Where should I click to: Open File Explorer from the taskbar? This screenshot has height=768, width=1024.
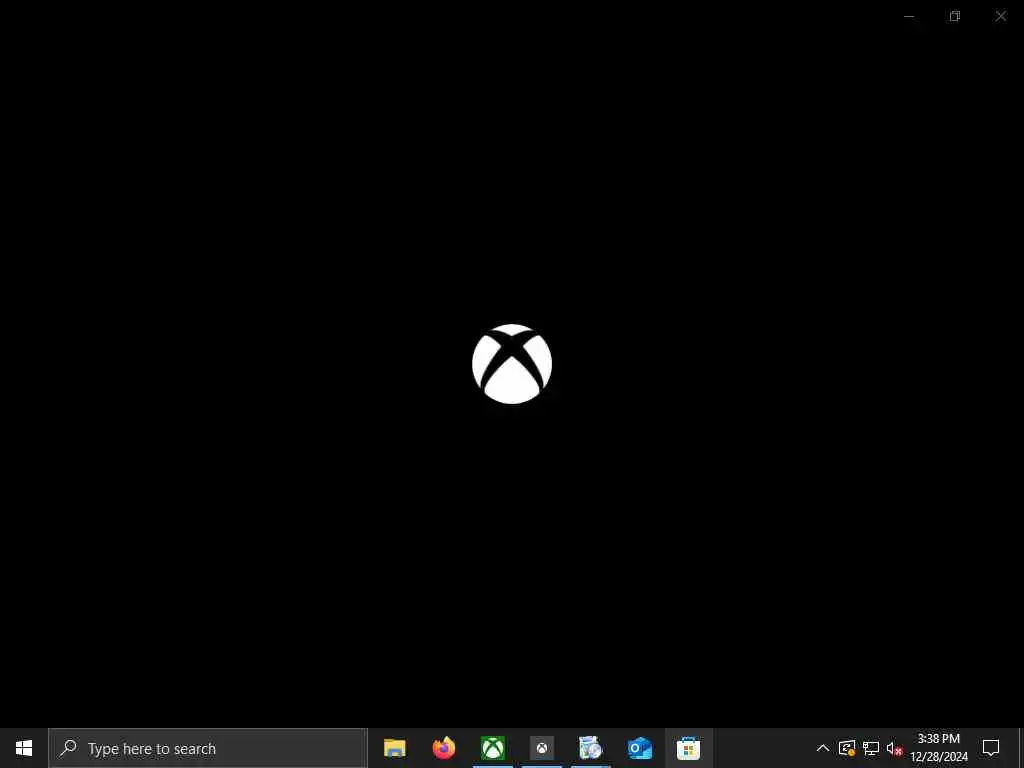(x=394, y=748)
